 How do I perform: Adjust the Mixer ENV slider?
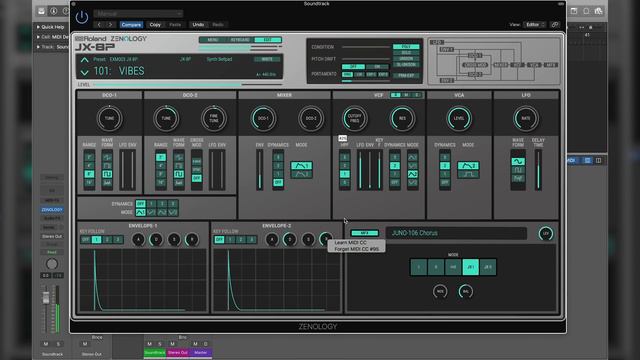pyautogui.click(x=260, y=170)
